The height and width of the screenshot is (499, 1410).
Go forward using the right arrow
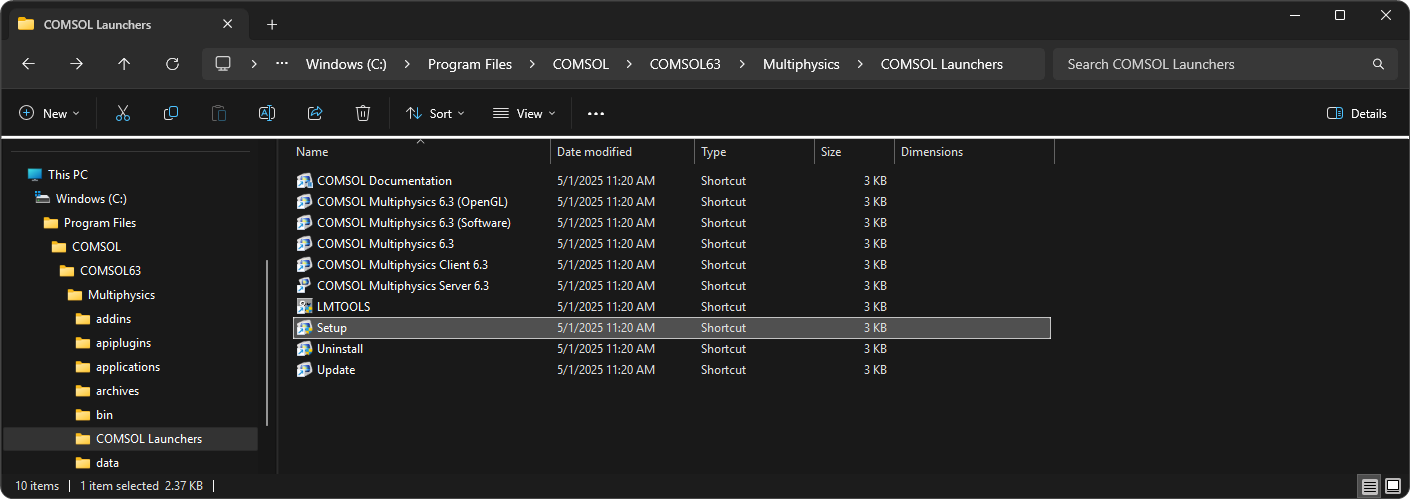tap(76, 64)
